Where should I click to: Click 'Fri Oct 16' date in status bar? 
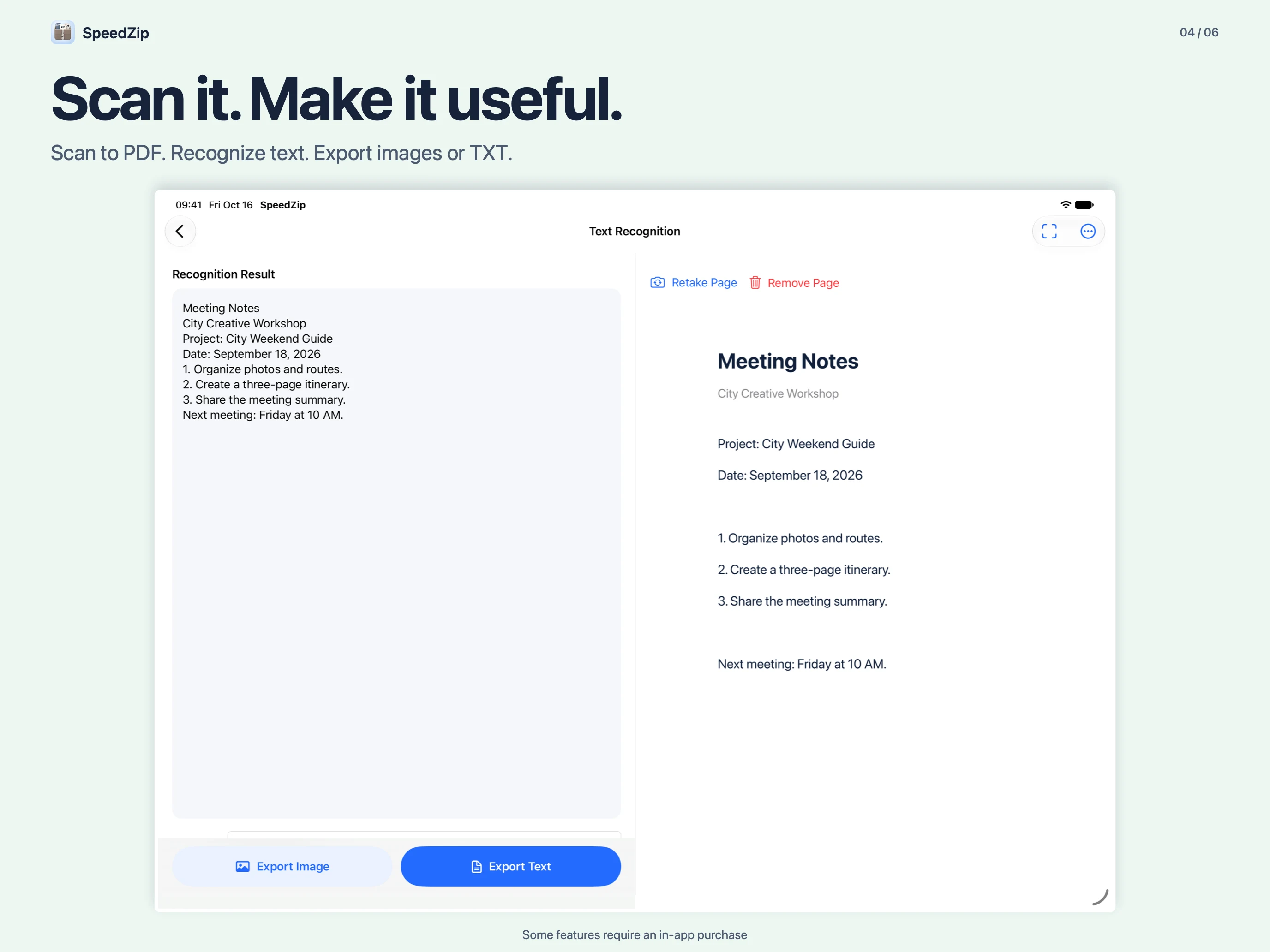pos(230,205)
